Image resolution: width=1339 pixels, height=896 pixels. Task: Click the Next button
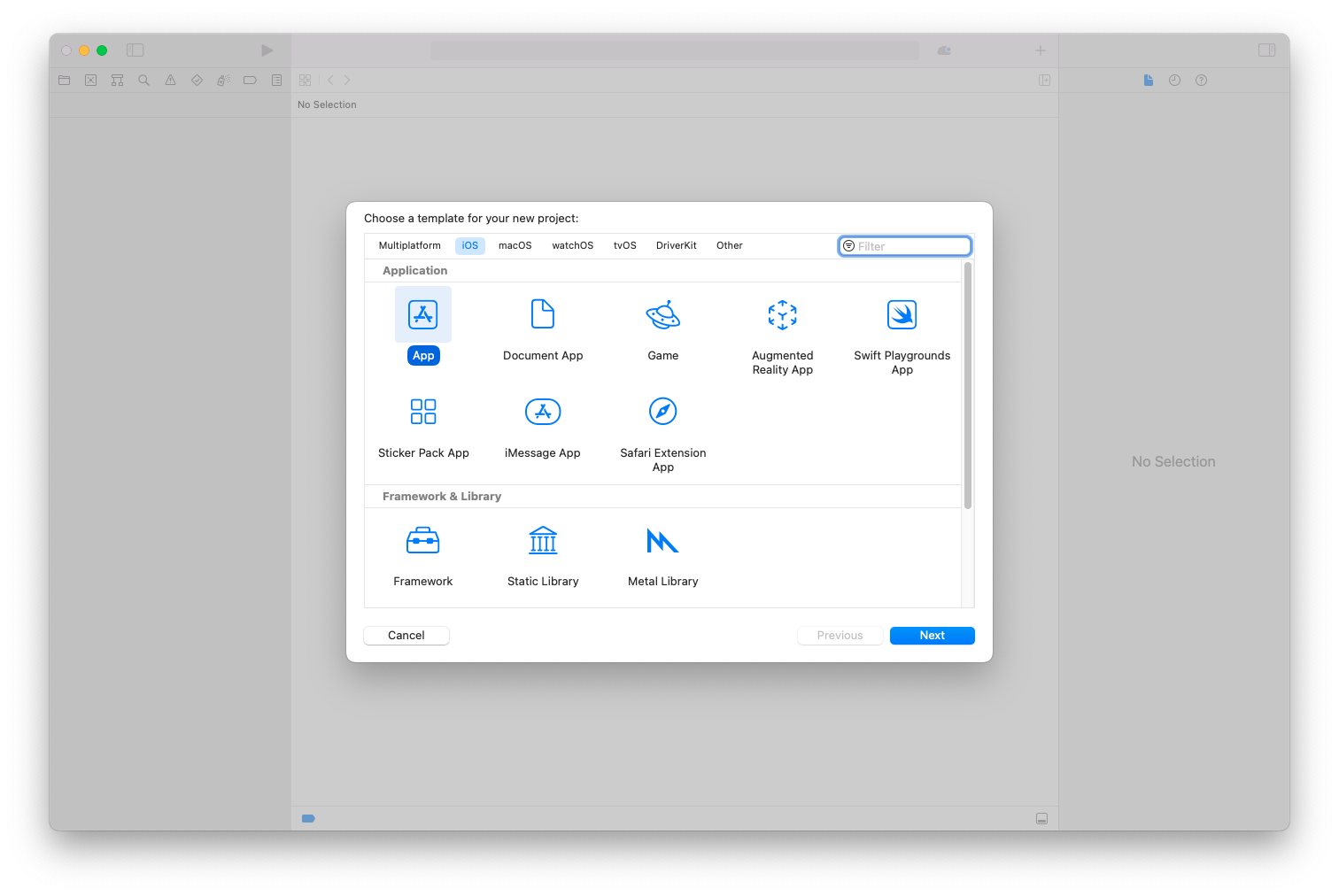coord(932,635)
